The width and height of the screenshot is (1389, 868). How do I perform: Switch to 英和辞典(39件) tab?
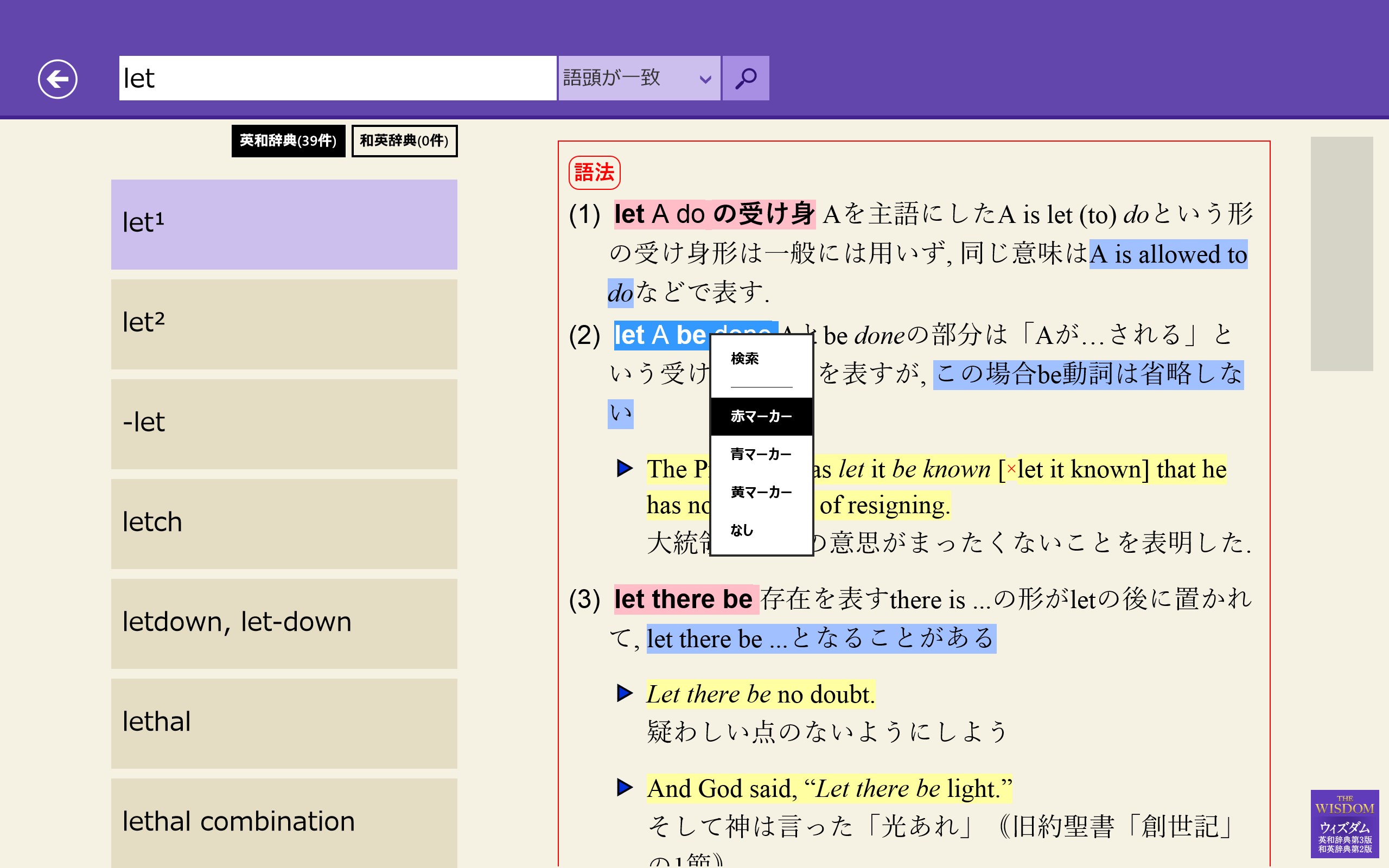(x=288, y=141)
